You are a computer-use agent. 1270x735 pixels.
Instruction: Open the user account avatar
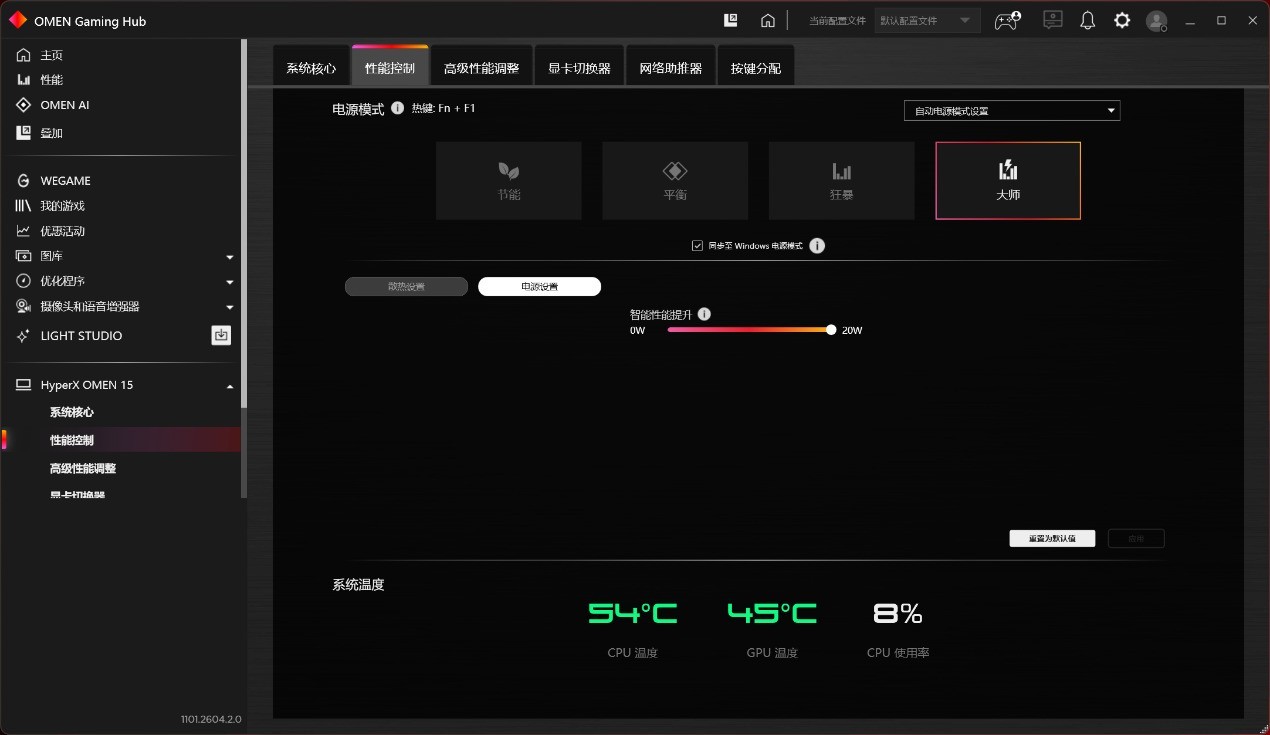(x=1156, y=20)
